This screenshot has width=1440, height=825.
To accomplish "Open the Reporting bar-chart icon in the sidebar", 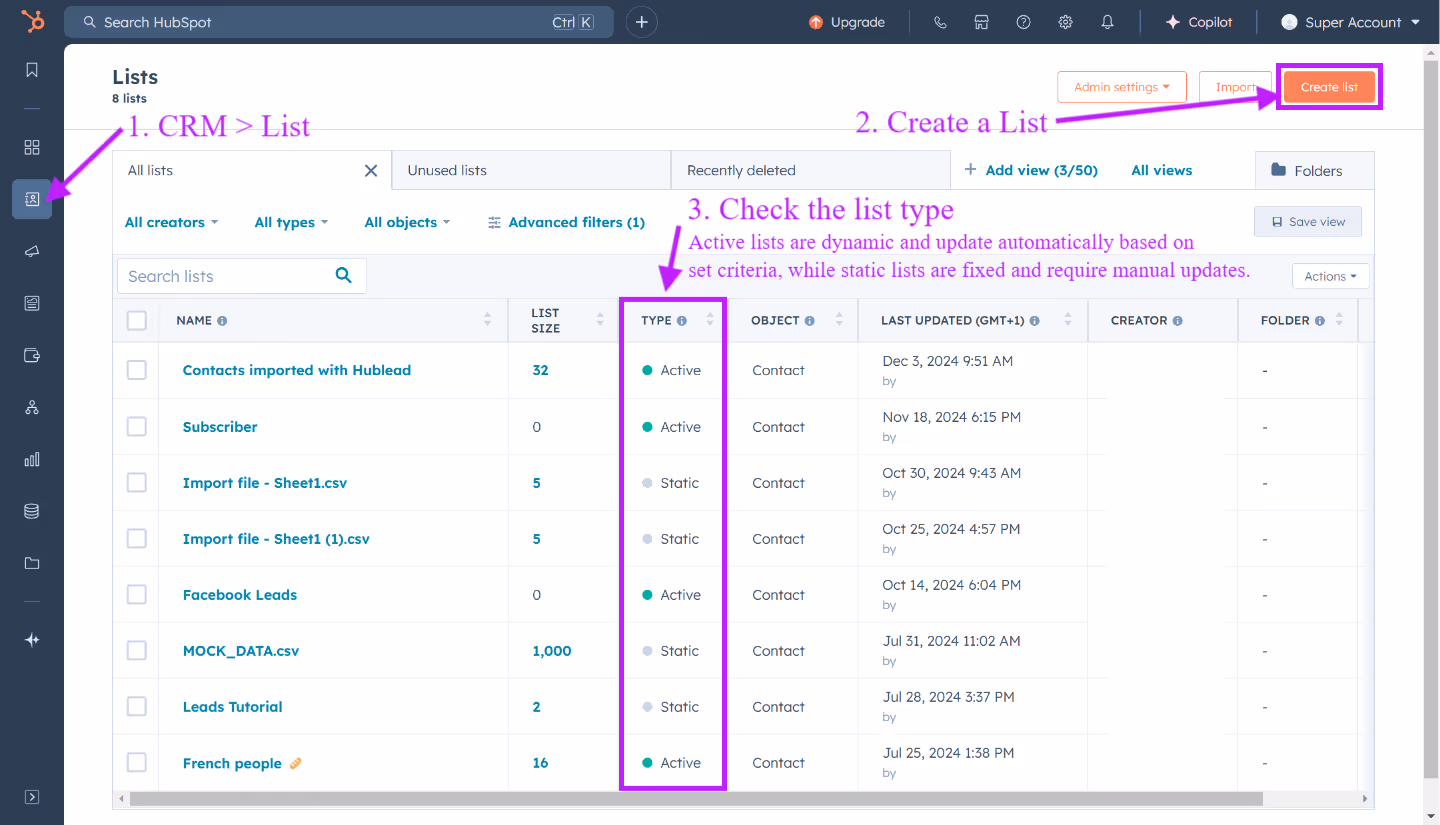I will pyautogui.click(x=31, y=459).
